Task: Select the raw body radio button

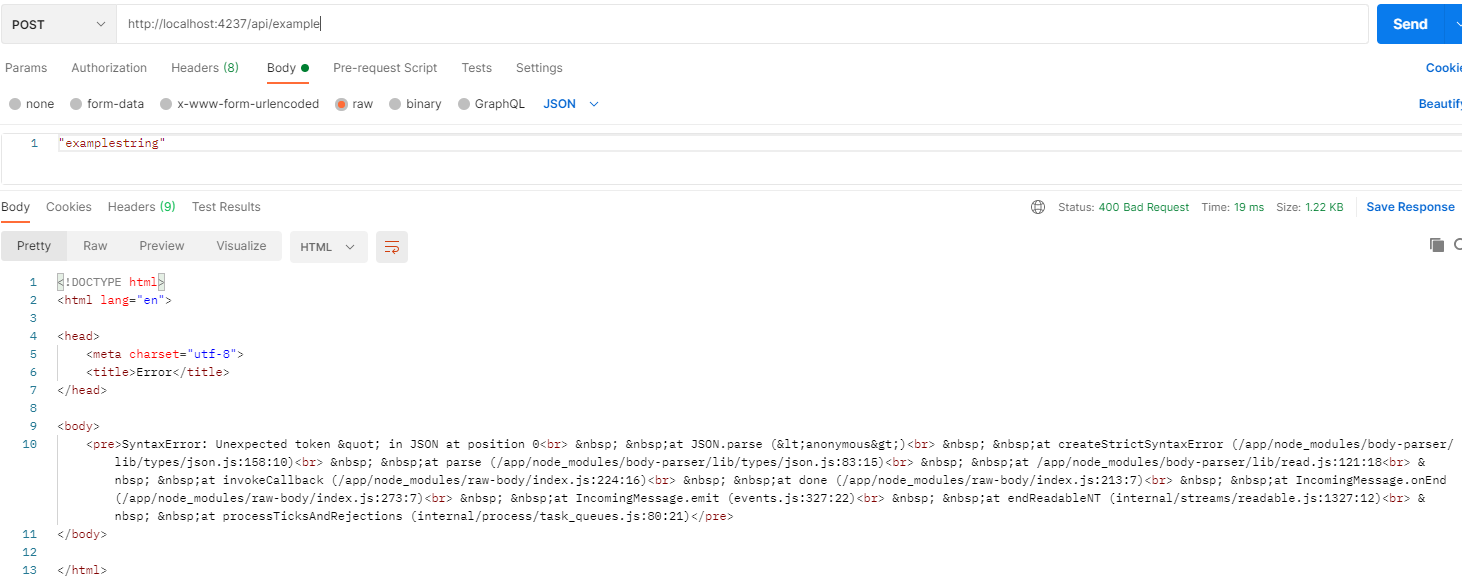Action: [342, 104]
